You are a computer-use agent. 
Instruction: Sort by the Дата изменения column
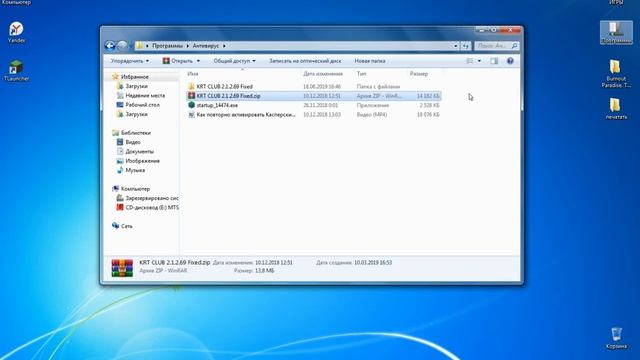323,74
